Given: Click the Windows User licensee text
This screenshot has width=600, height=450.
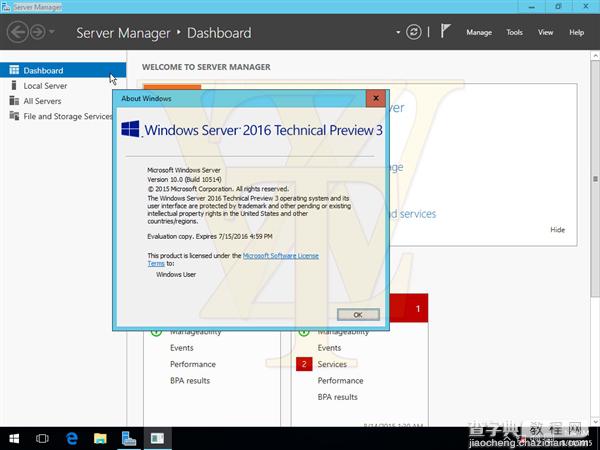Looking at the screenshot, I should click(176, 274).
